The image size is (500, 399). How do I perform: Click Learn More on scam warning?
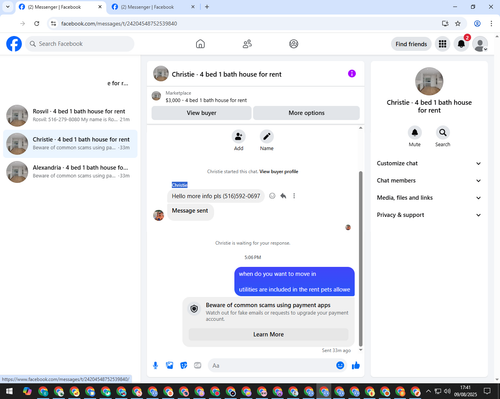pos(268,334)
